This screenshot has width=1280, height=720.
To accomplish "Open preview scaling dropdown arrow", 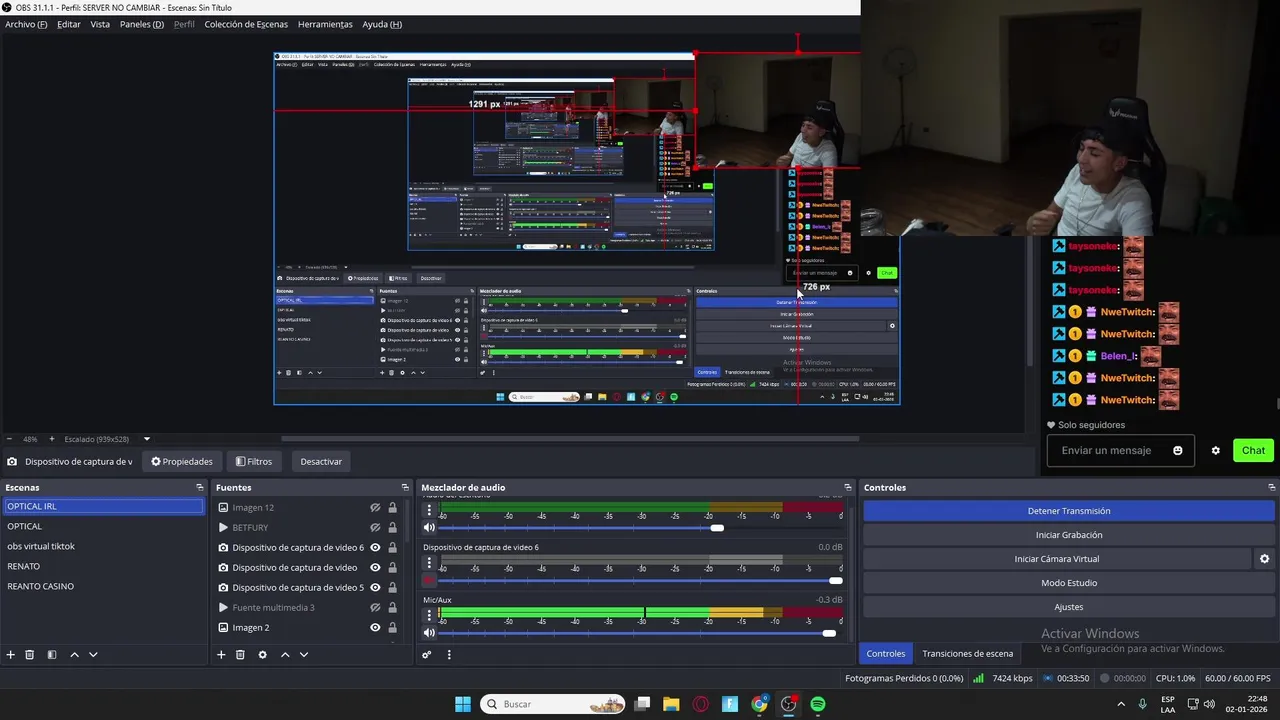I will [x=146, y=439].
